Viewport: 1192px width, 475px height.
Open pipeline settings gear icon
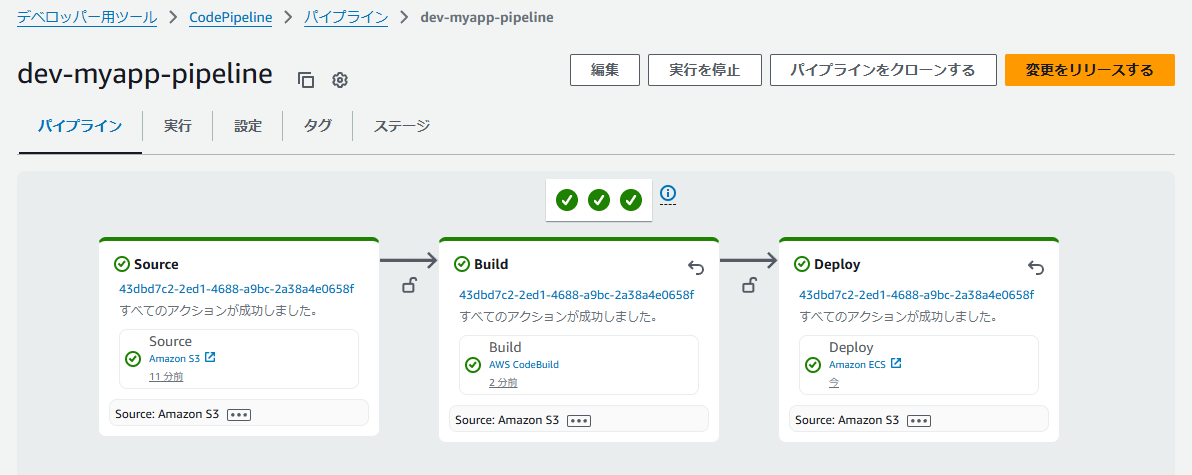coord(340,80)
